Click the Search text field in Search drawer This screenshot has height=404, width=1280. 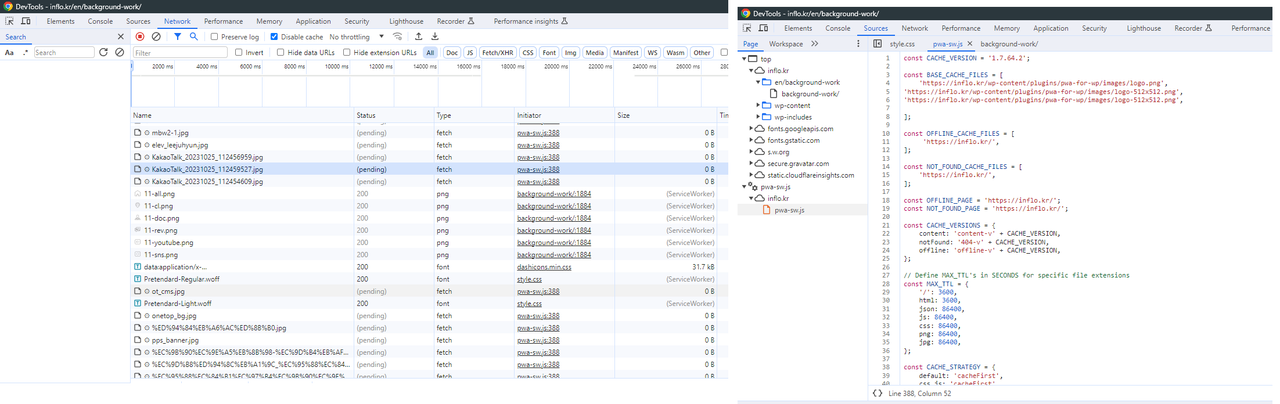click(63, 52)
